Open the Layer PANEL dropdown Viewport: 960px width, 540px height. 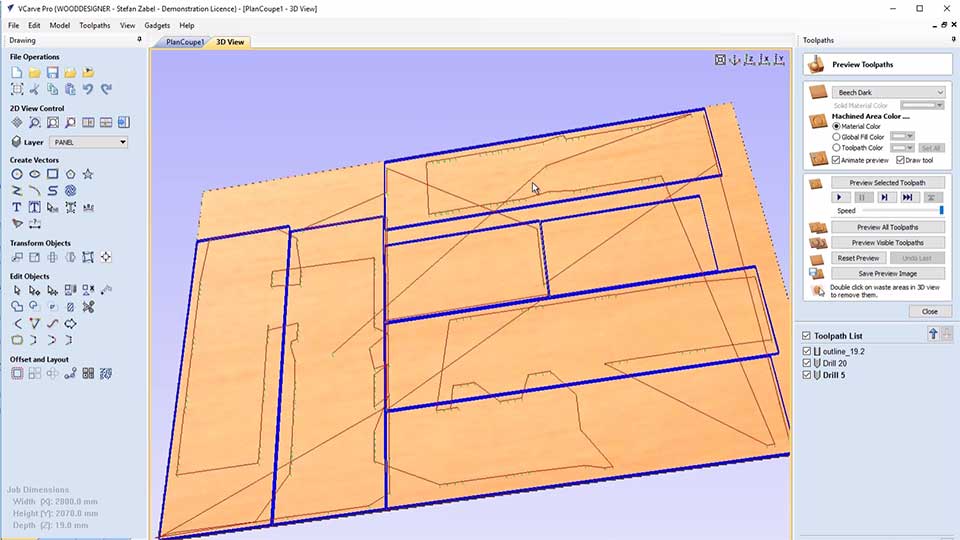88,142
